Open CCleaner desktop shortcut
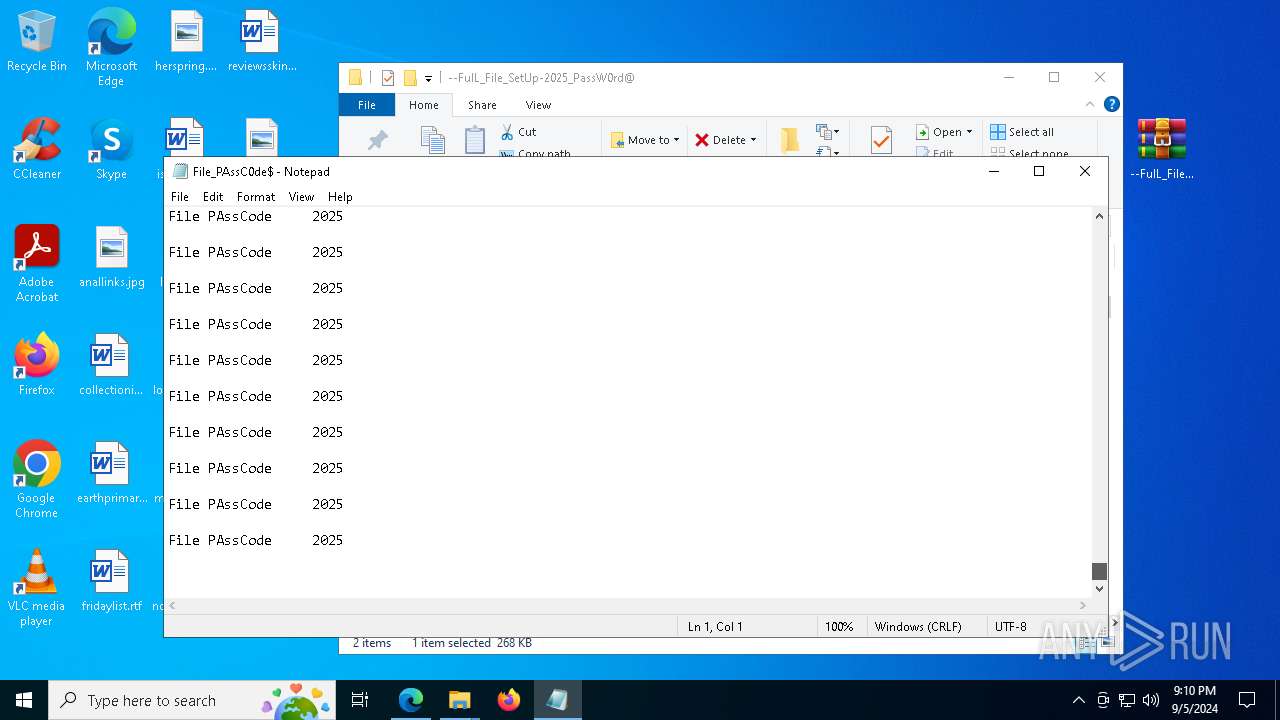This screenshot has height=720, width=1280. (37, 150)
